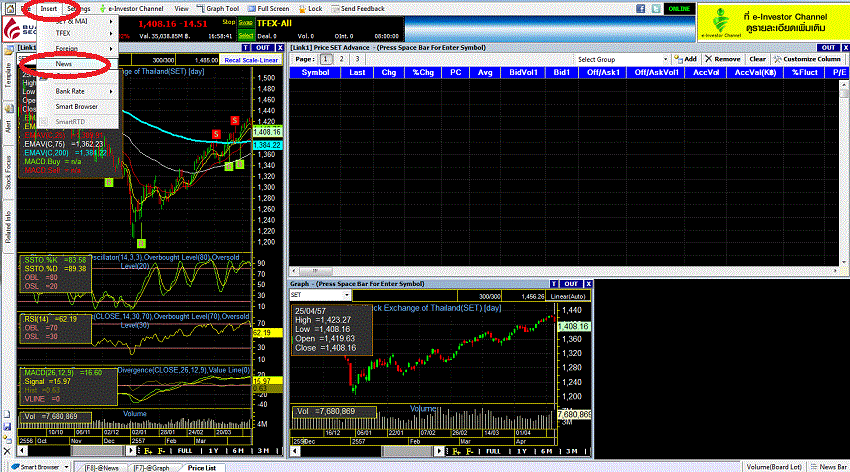Go to page 2 of the price list

(x=342, y=59)
